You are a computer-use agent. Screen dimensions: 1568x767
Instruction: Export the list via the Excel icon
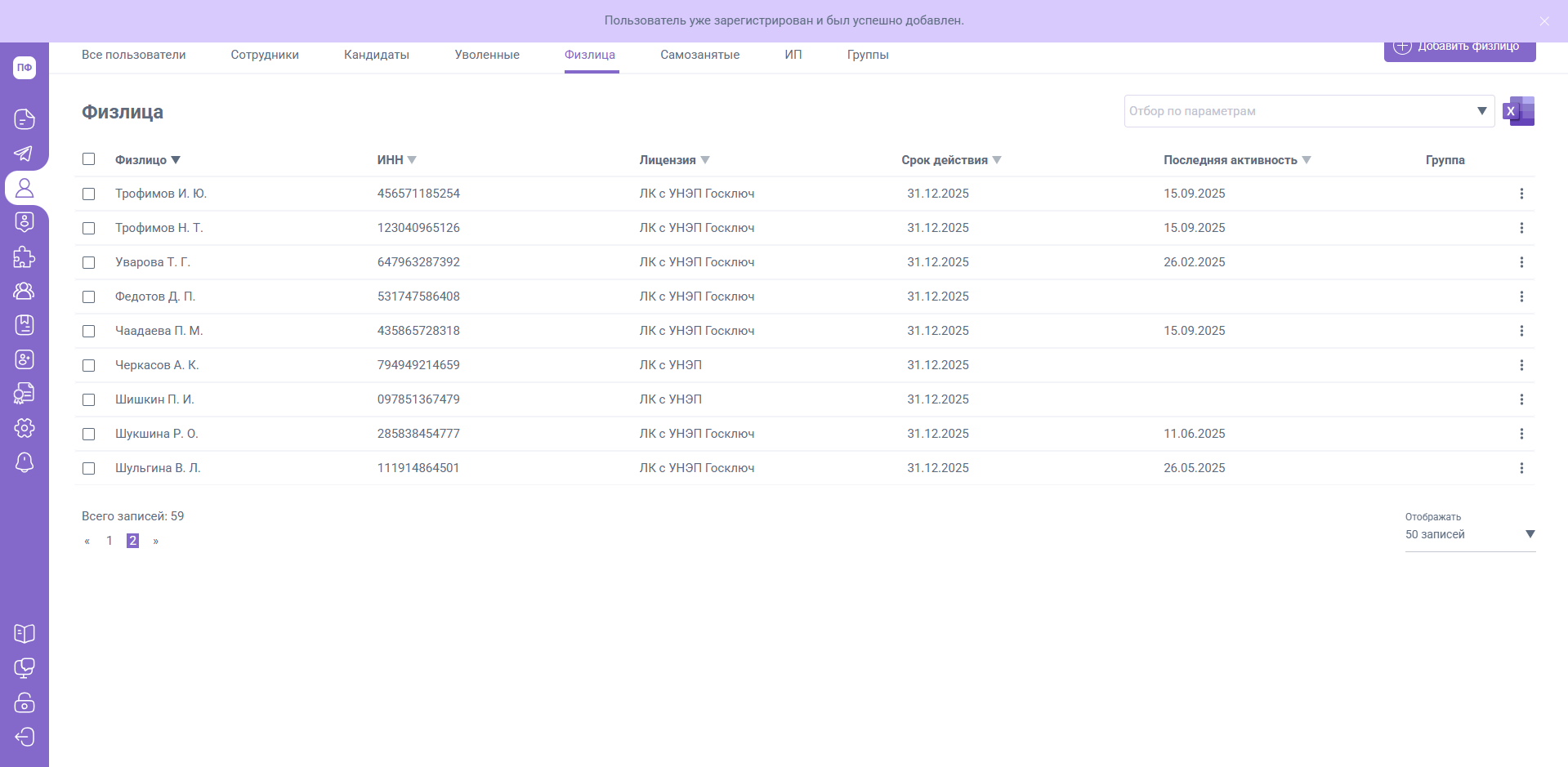pyautogui.click(x=1518, y=111)
